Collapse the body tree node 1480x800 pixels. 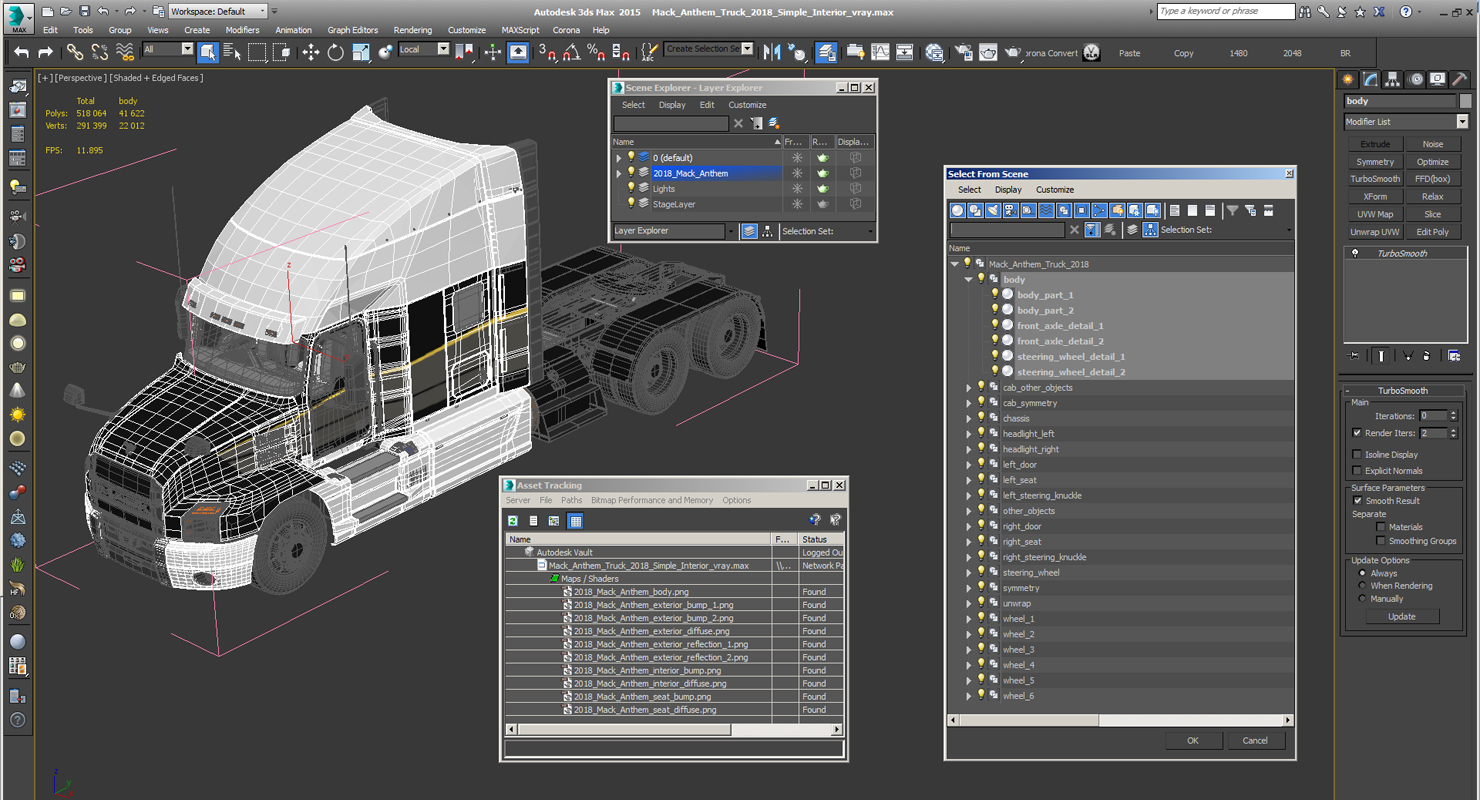(x=968, y=280)
